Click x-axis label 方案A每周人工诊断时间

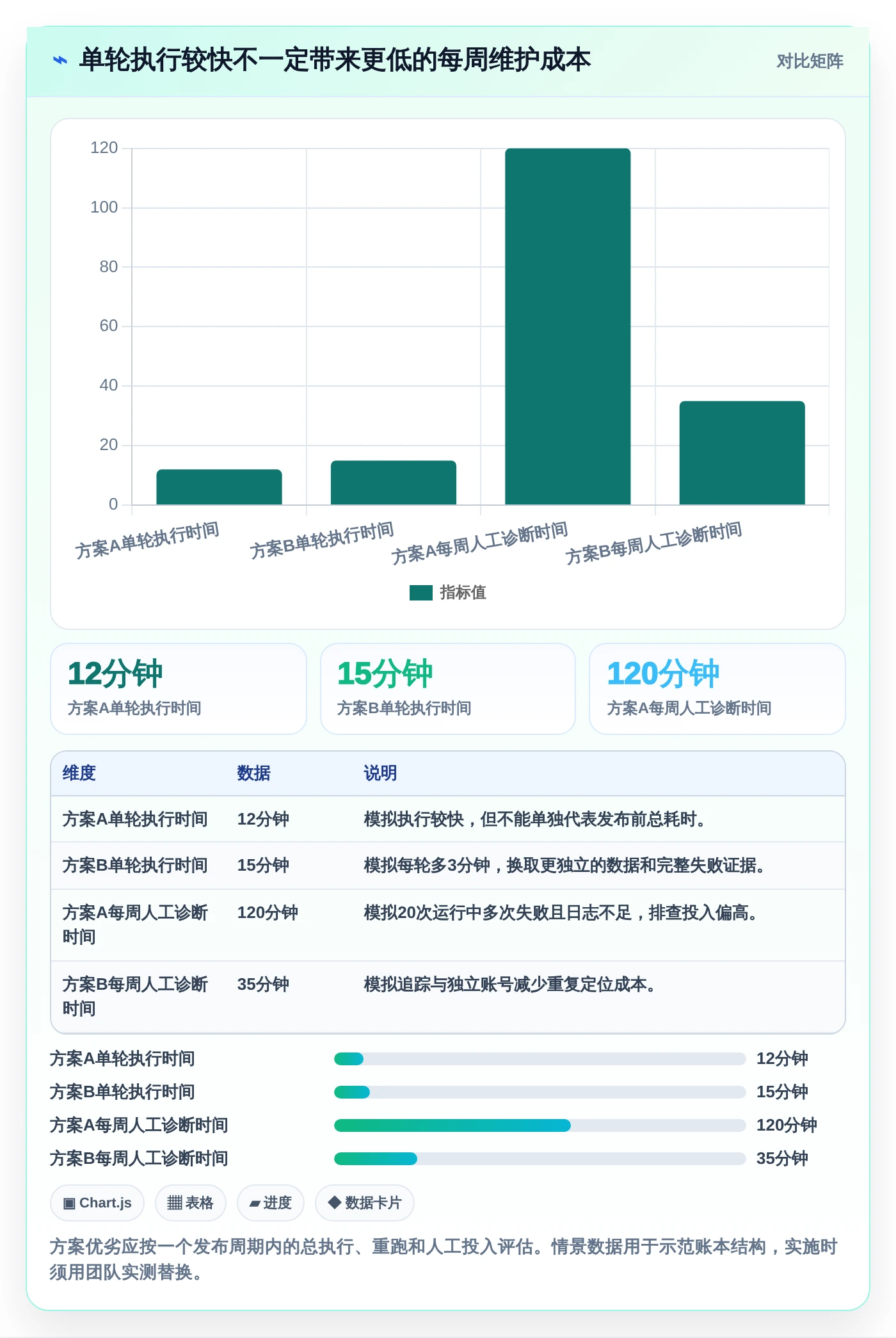(x=480, y=543)
